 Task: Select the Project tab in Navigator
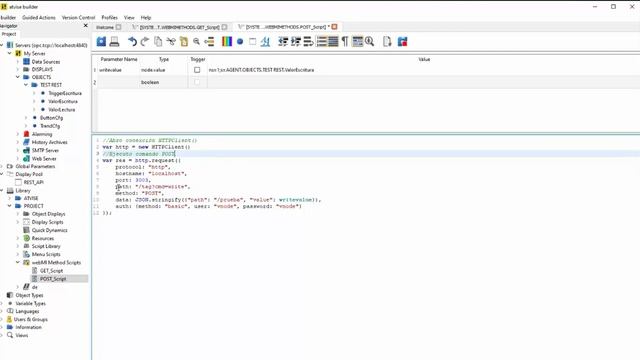(x=9, y=34)
